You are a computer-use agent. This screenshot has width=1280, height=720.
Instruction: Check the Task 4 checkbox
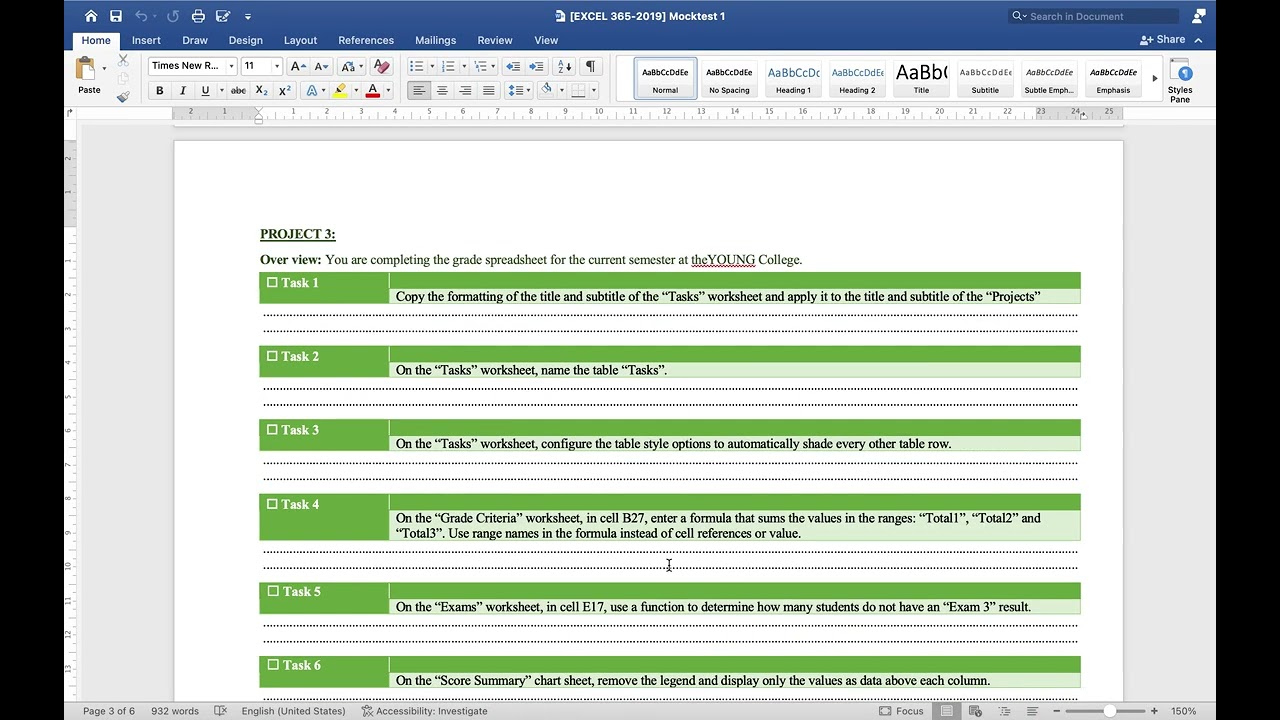(272, 504)
